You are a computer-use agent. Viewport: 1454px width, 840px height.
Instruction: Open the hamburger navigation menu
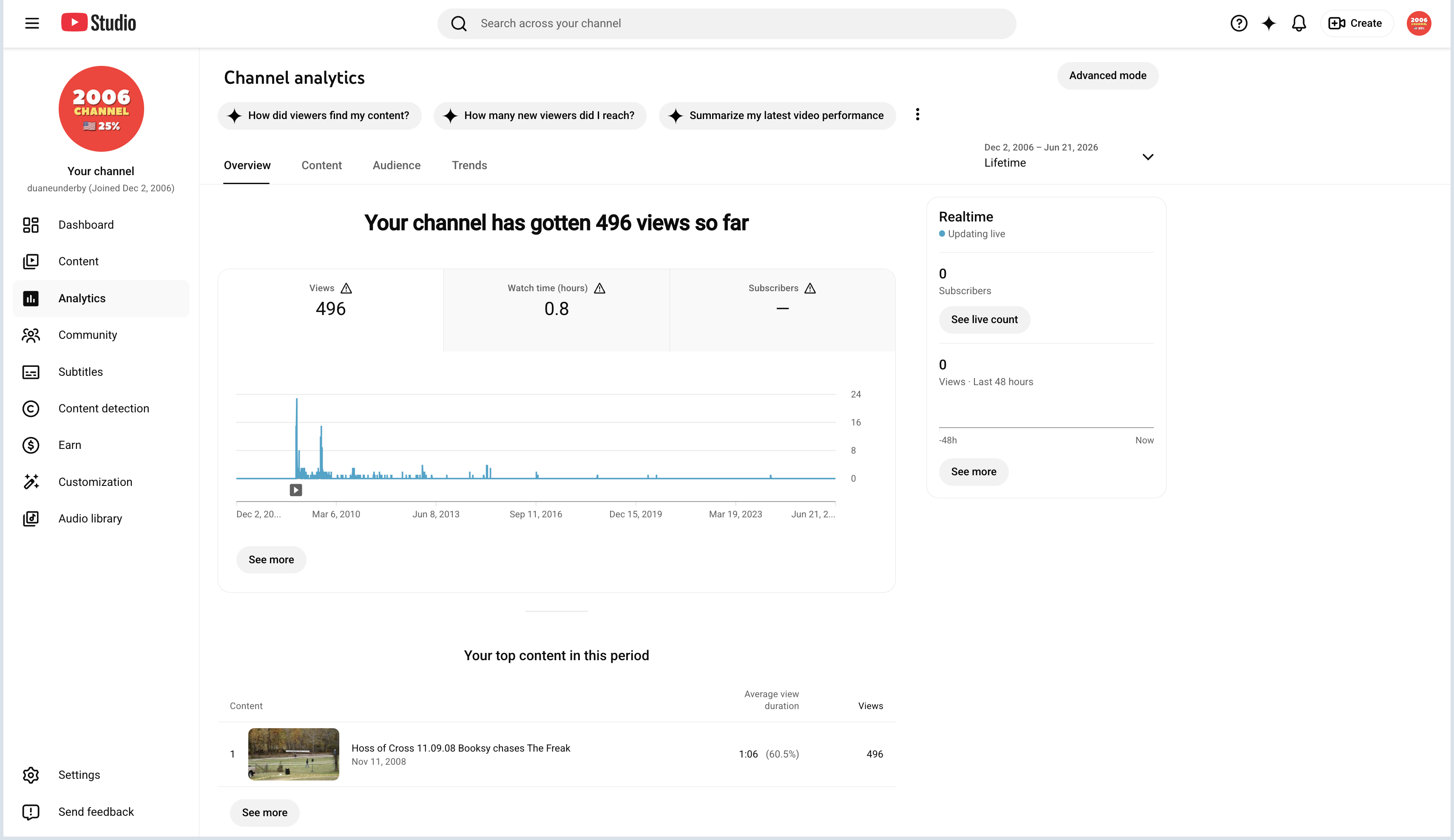pyautogui.click(x=32, y=23)
